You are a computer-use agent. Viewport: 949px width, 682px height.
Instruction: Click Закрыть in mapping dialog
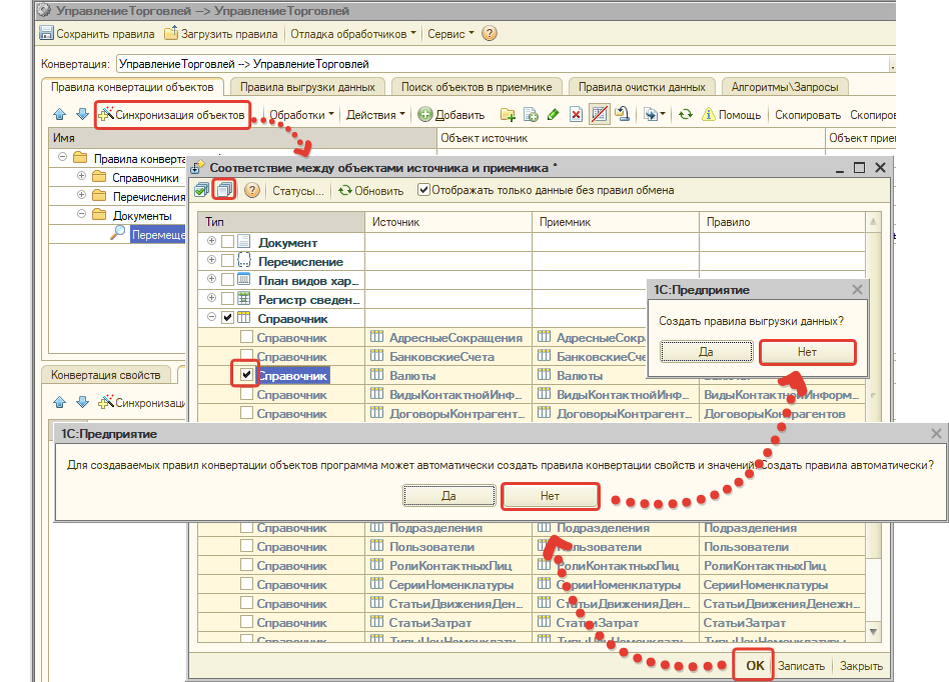(x=861, y=666)
